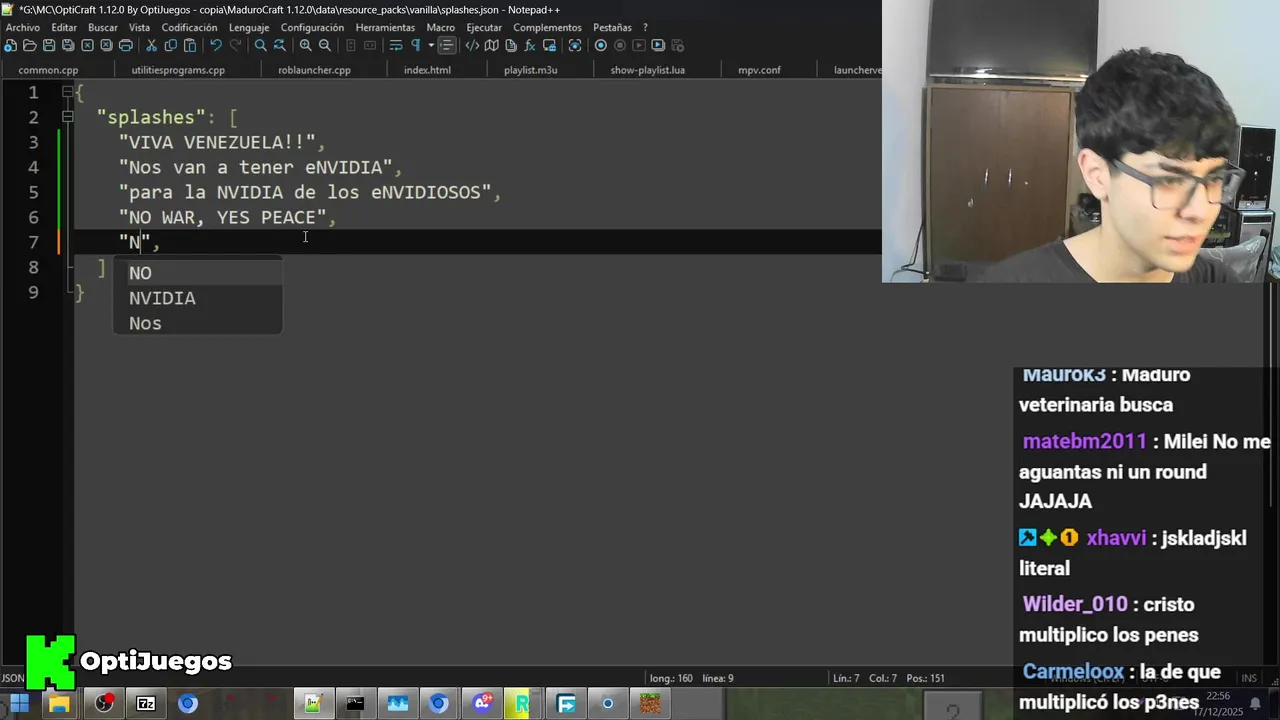
Task: Switch to utilitiesprograms.cpp tab
Action: pyautogui.click(x=178, y=70)
